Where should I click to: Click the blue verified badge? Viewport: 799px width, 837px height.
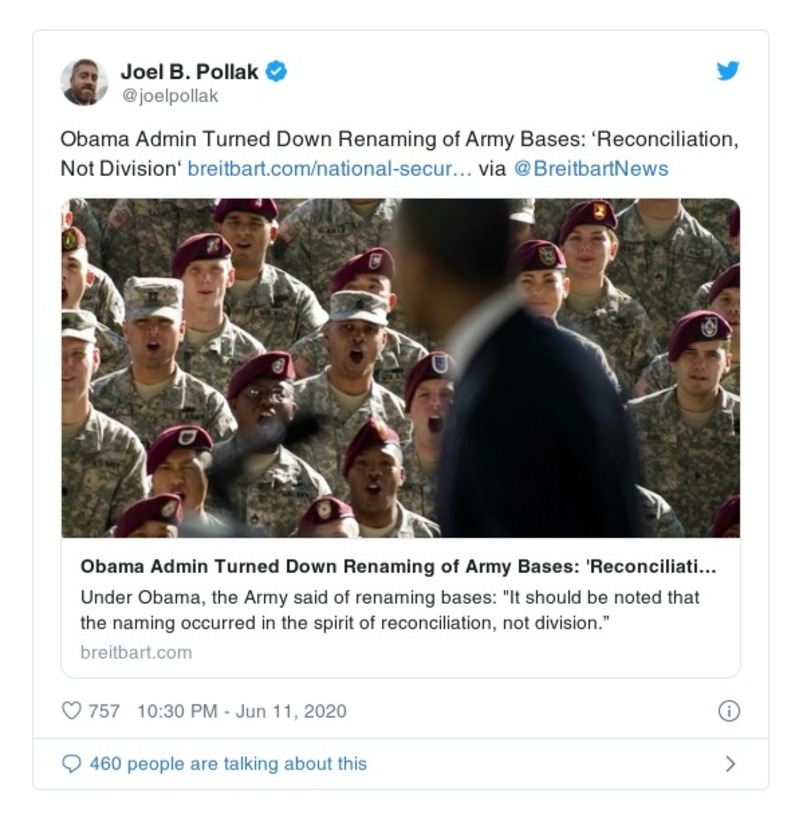(x=279, y=71)
